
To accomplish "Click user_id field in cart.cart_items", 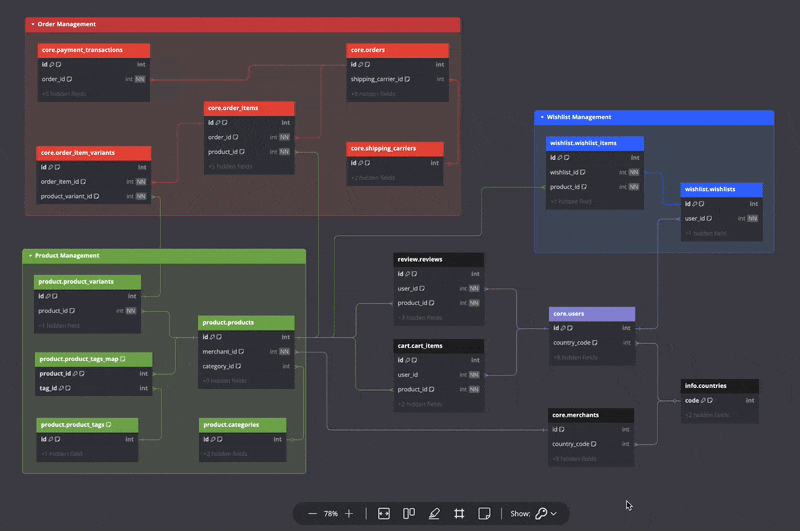I will 438,375.
